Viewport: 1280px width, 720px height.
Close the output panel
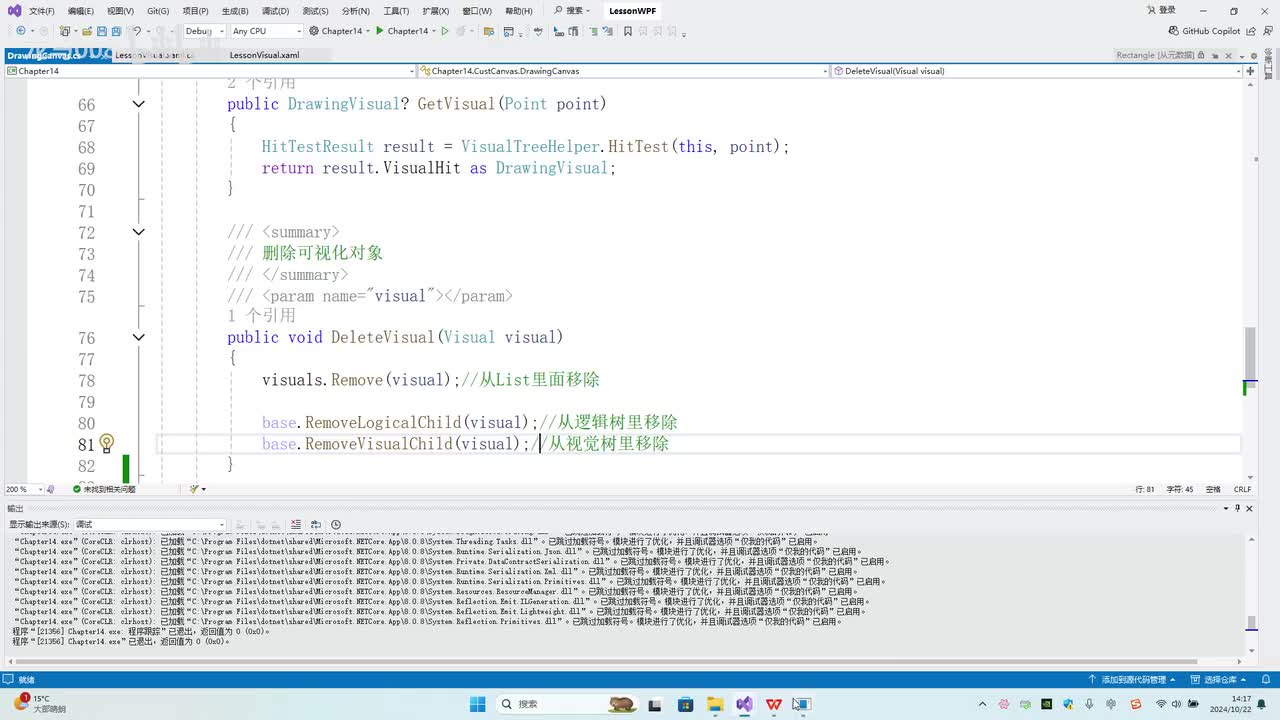tap(1250, 509)
